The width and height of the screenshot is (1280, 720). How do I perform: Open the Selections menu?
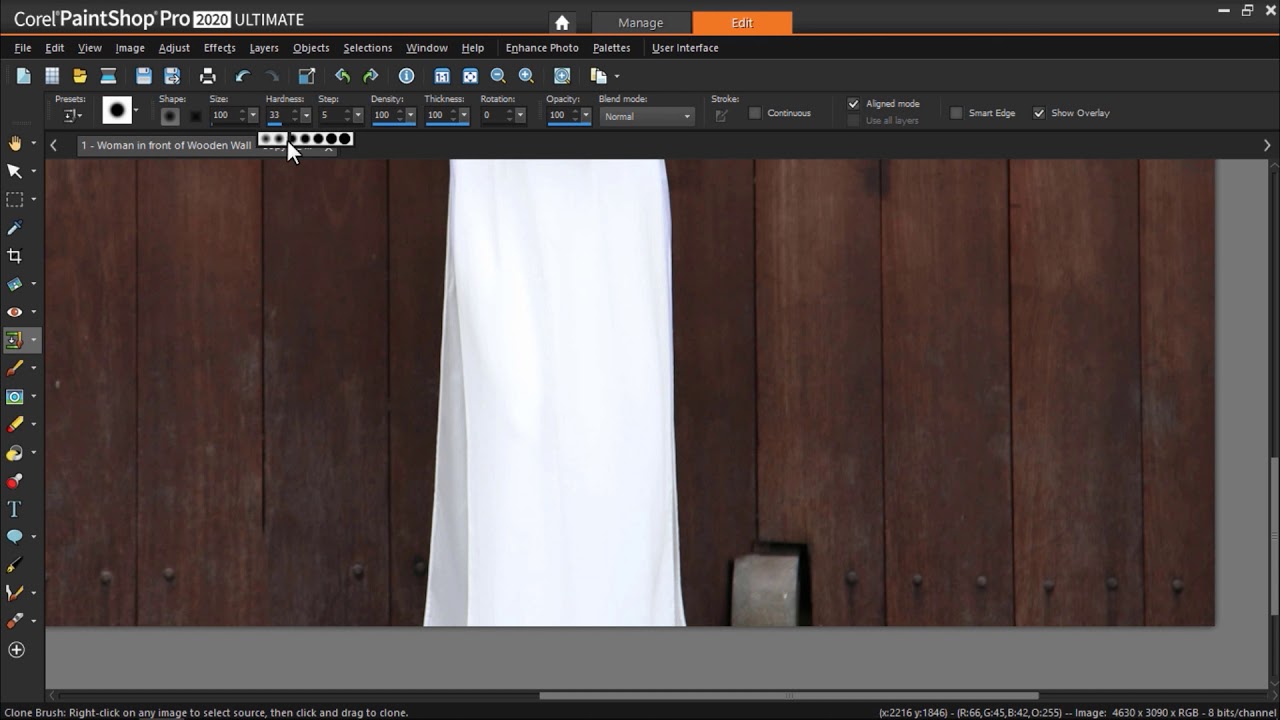(x=367, y=48)
